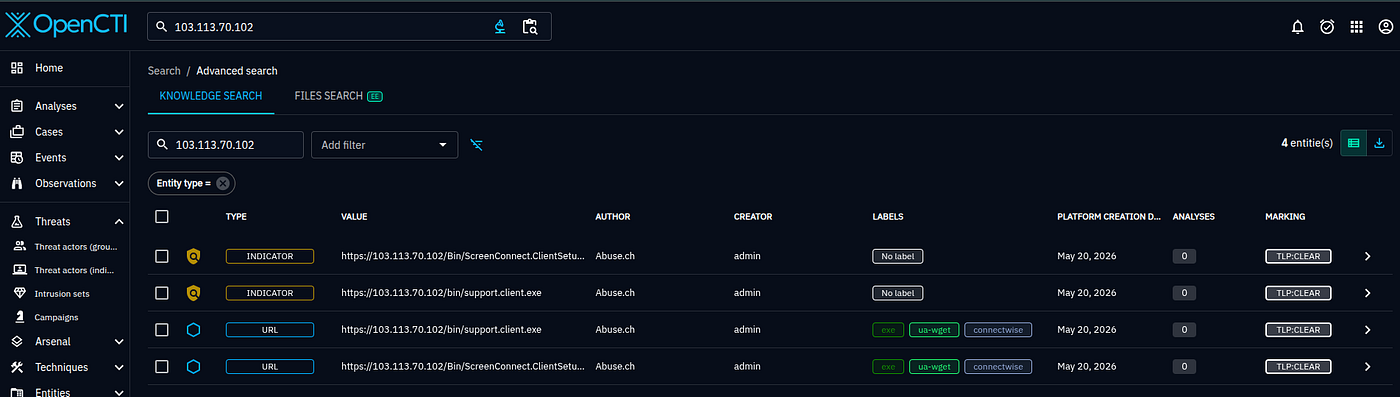Expand the Cases sidebar menu chevron

[x=119, y=132]
